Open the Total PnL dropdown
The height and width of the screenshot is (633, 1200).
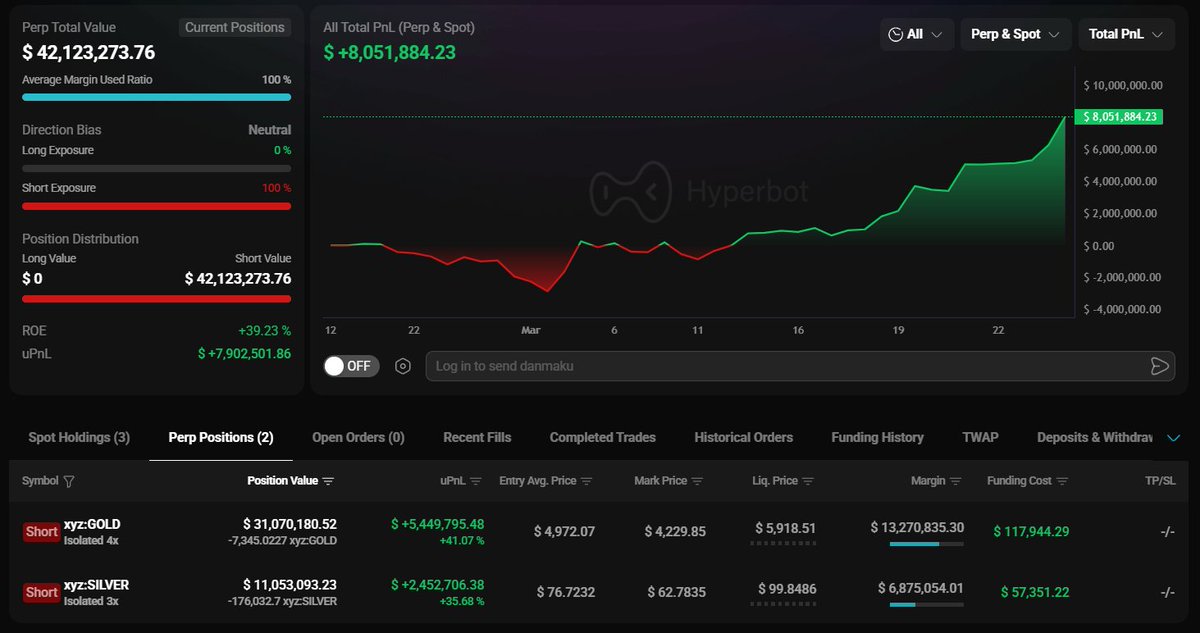pos(1125,34)
